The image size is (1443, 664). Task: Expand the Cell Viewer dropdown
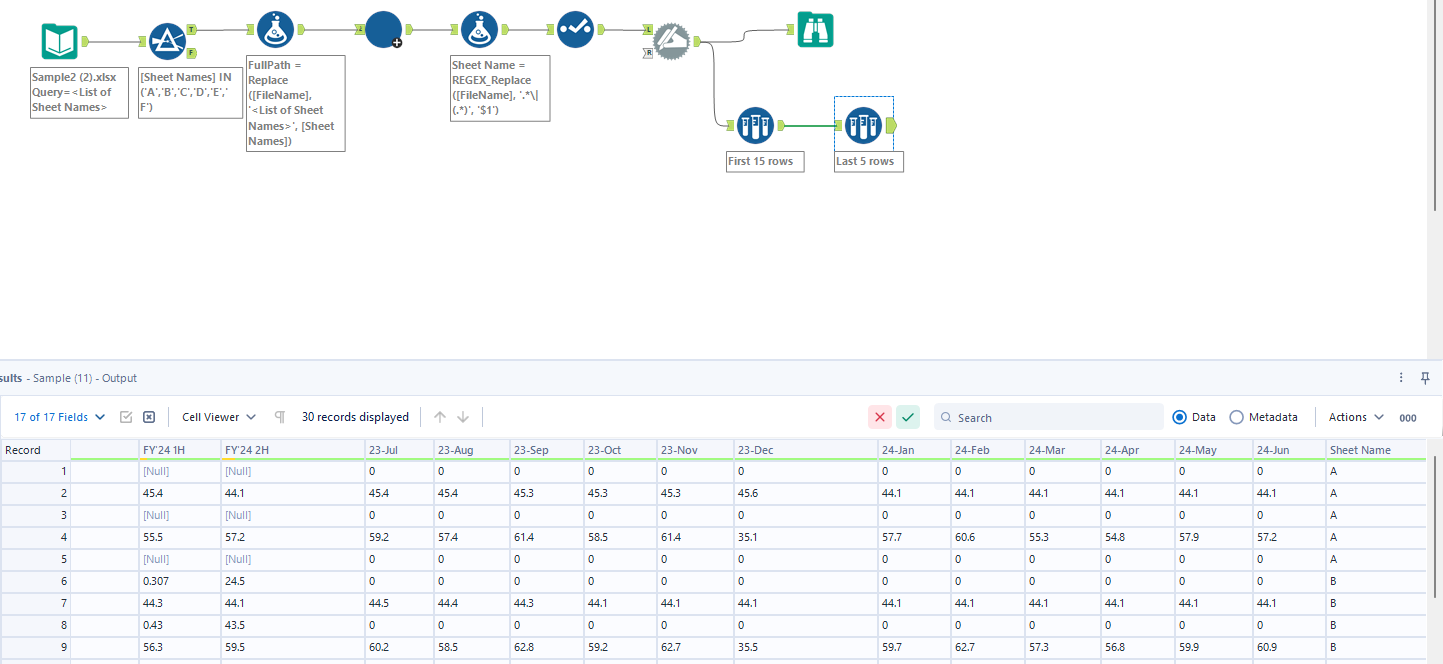click(219, 417)
